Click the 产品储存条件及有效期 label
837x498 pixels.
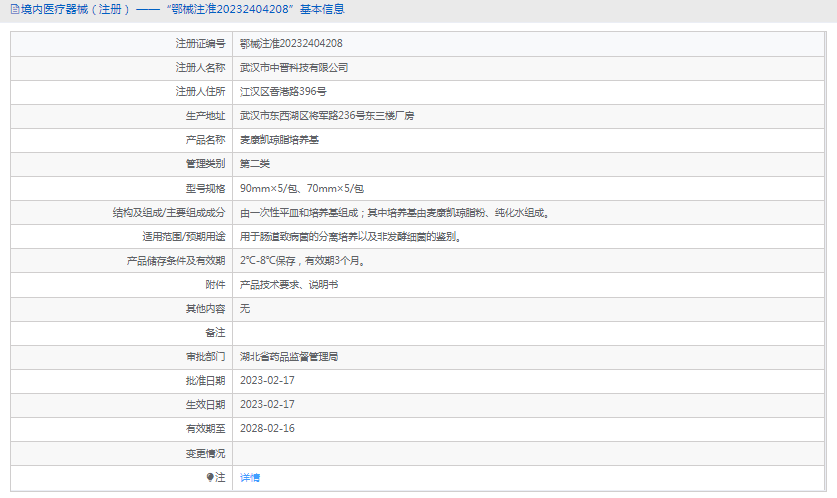[176, 261]
